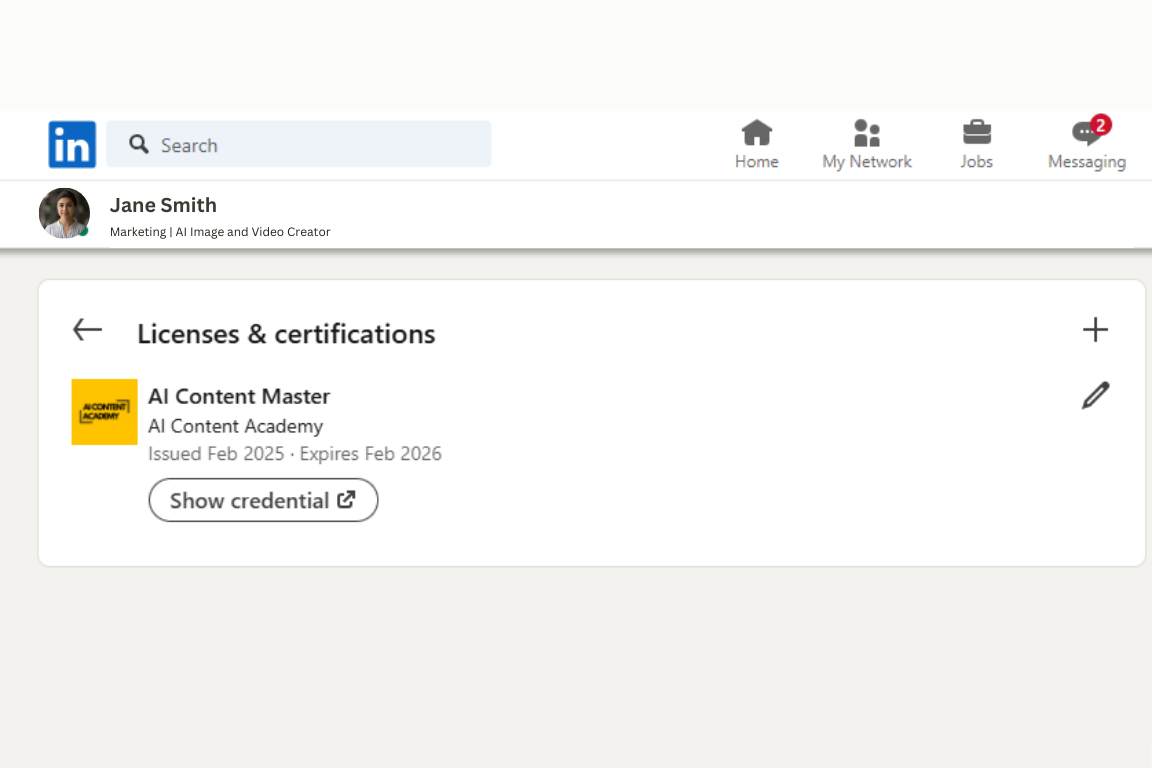The height and width of the screenshot is (768, 1152).
Task: Open the AI Content Academy organization link
Action: click(235, 426)
